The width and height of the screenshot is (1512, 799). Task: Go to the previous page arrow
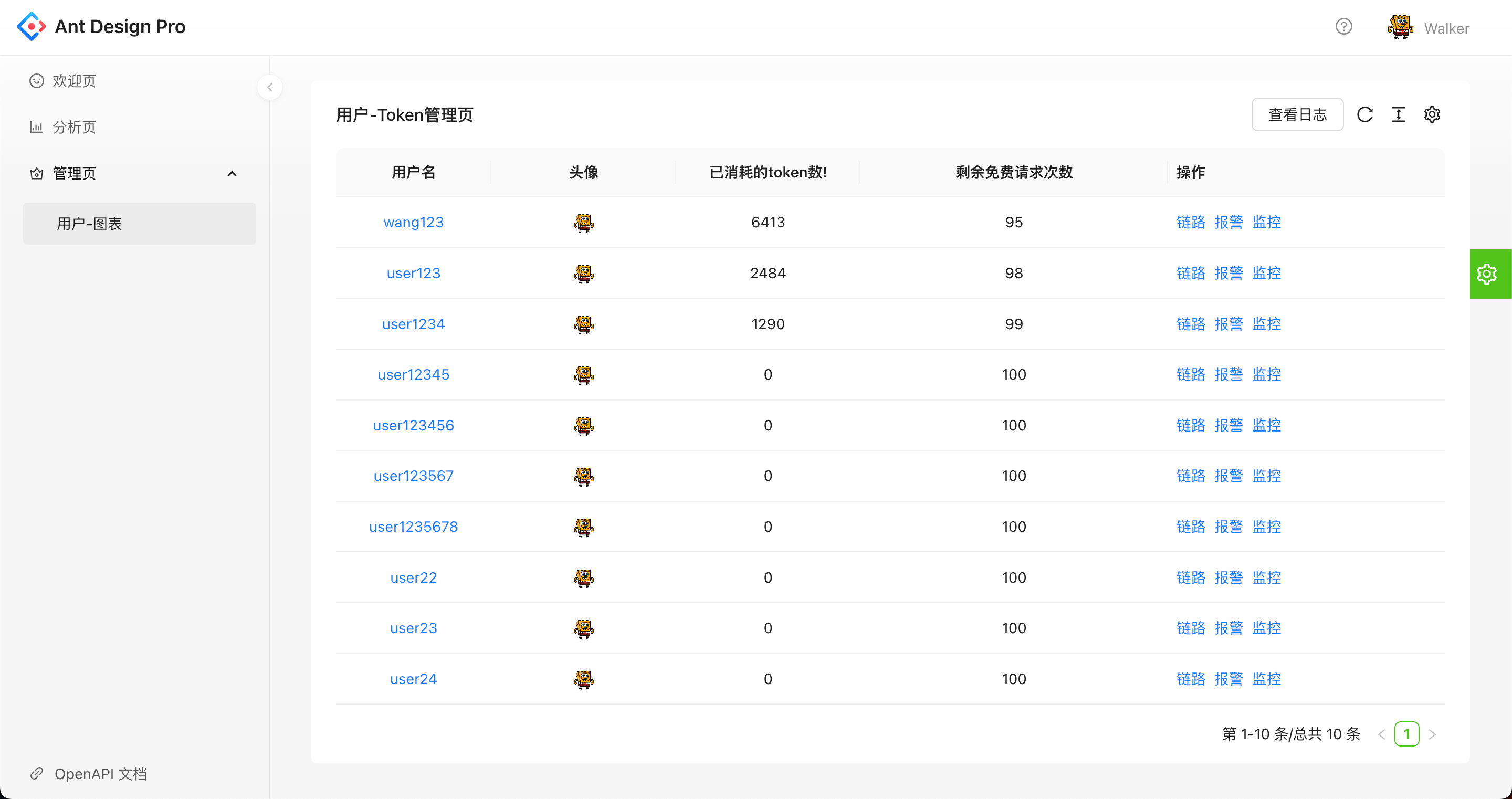tap(1382, 734)
